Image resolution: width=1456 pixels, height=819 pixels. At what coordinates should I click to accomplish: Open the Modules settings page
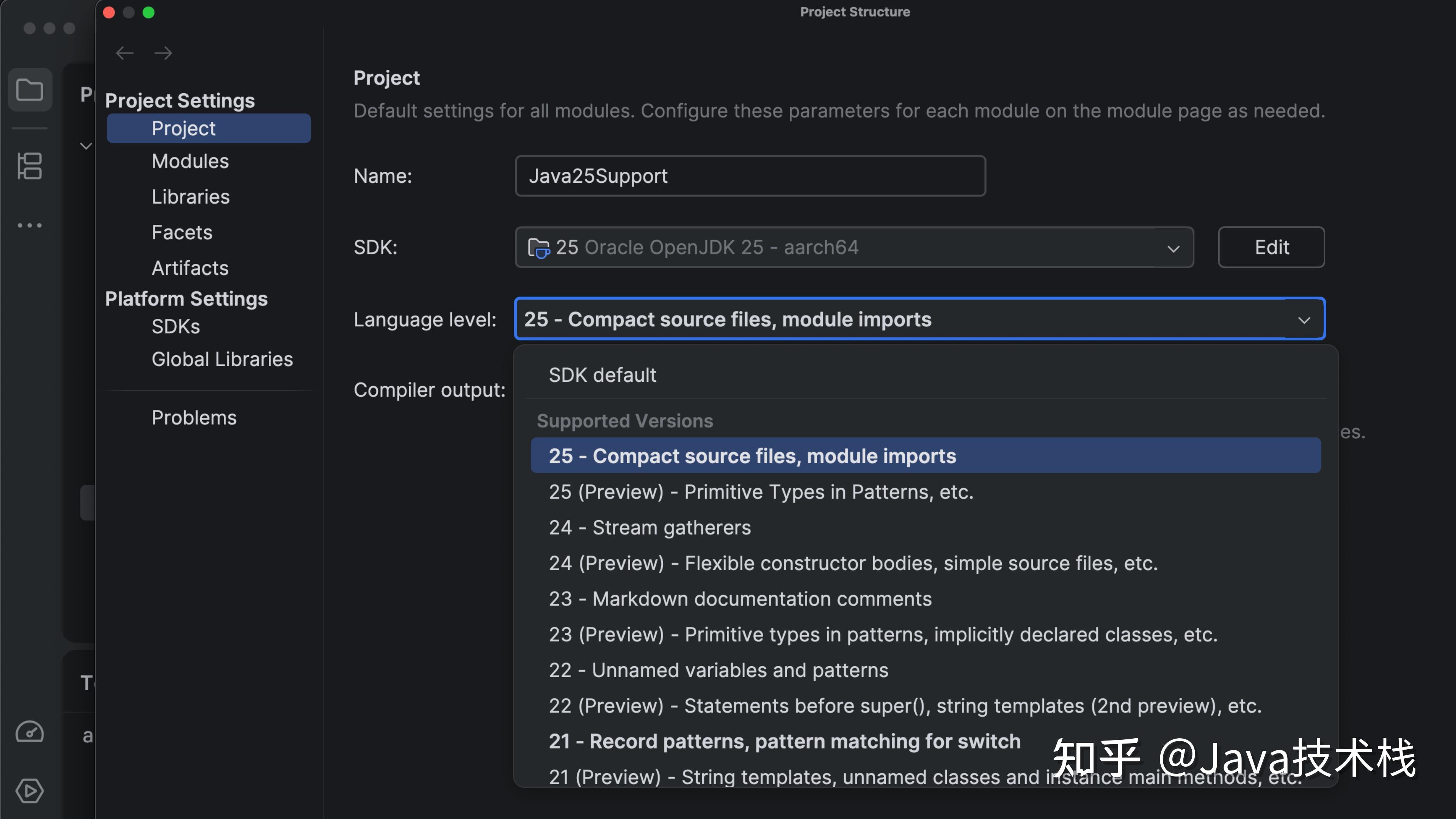coord(190,161)
